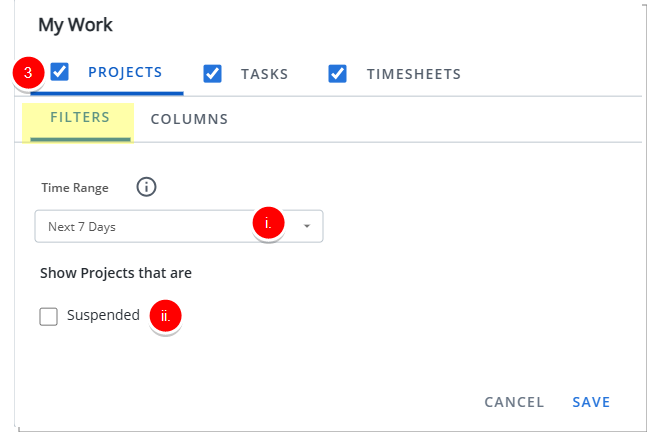The image size is (647, 432).
Task: Click the info icon beside Time Range
Action: tap(147, 187)
